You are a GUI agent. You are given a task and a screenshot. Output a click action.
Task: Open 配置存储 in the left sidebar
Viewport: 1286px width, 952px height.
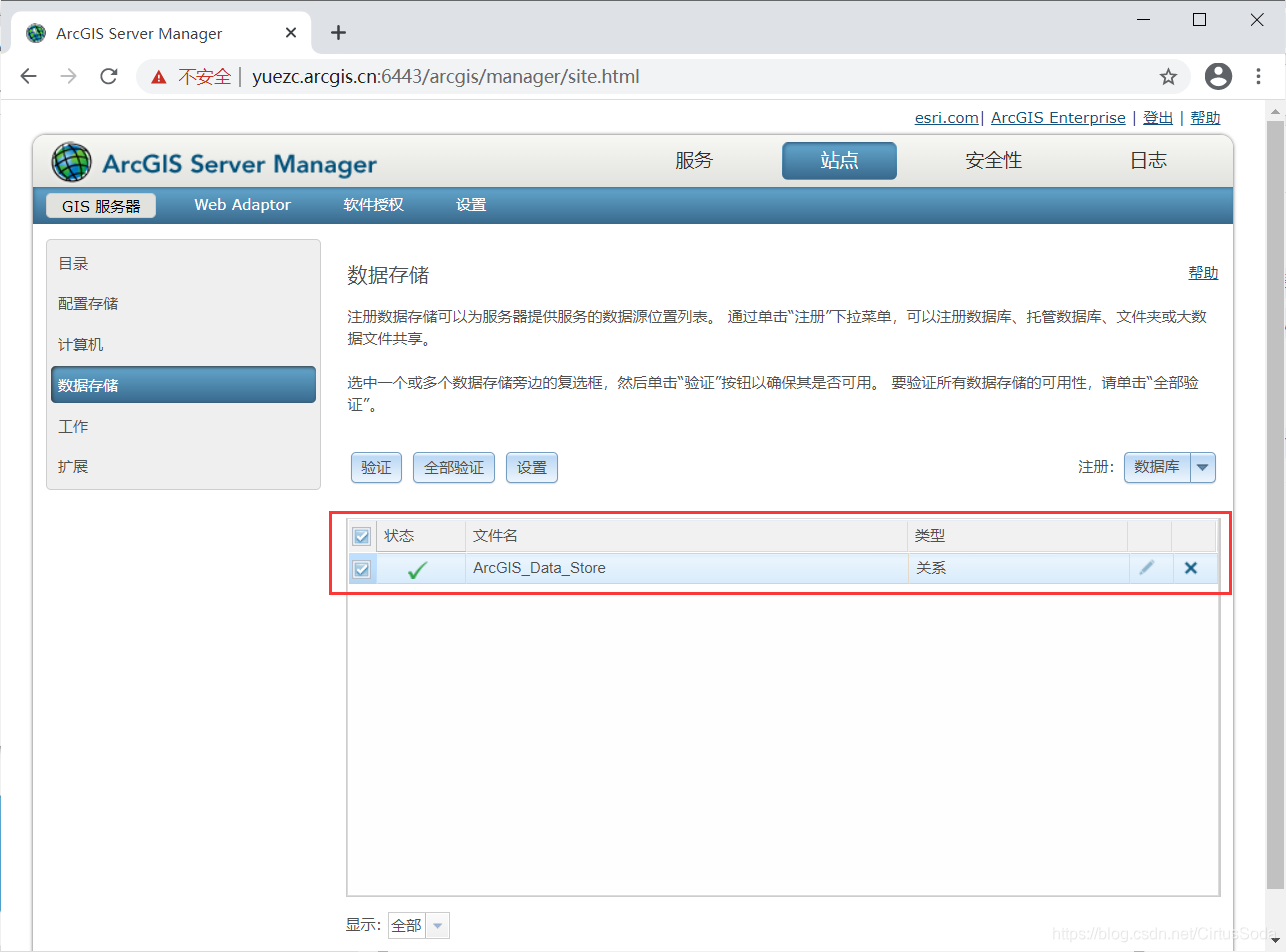183,304
